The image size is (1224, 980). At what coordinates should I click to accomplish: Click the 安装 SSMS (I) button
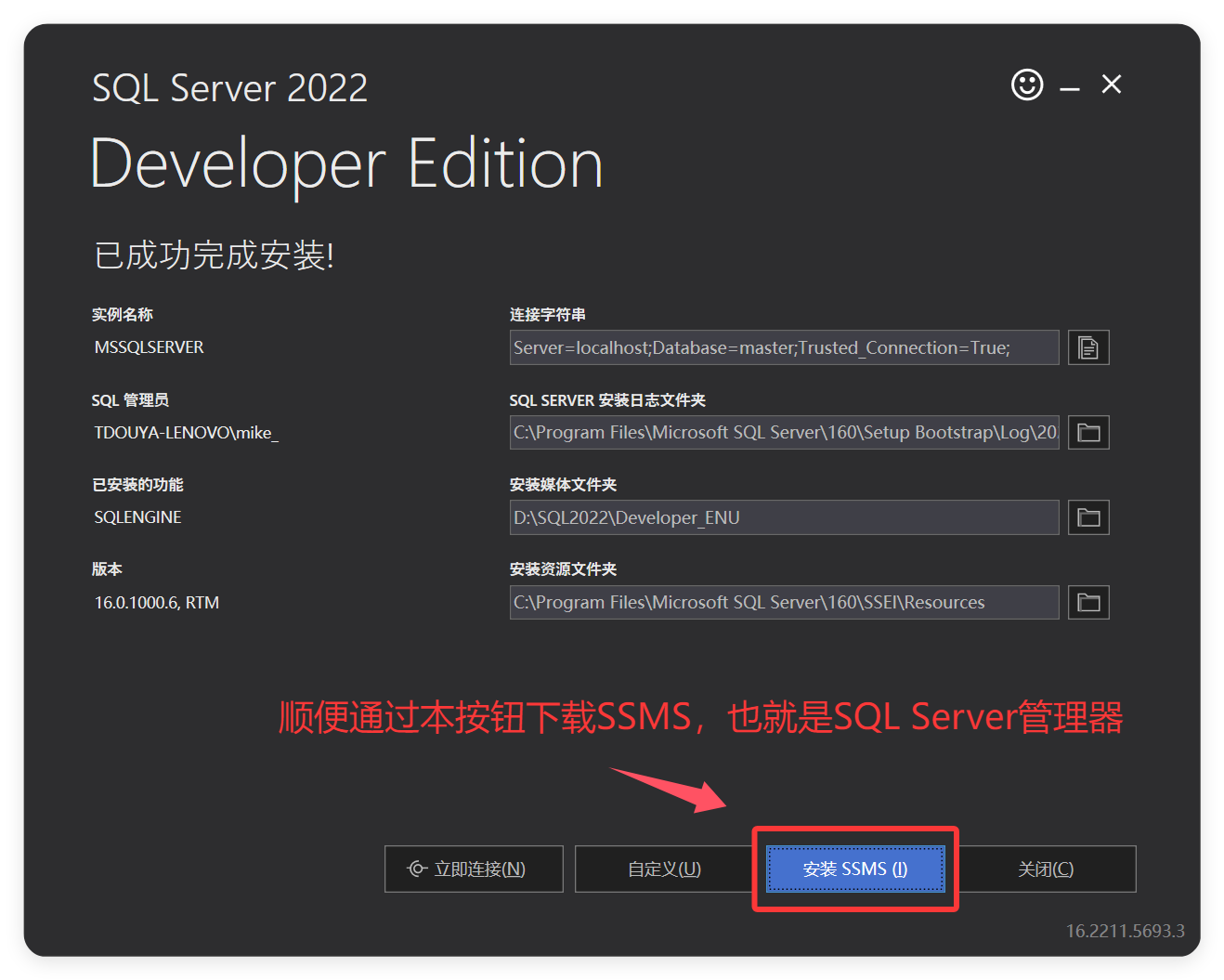(855, 869)
